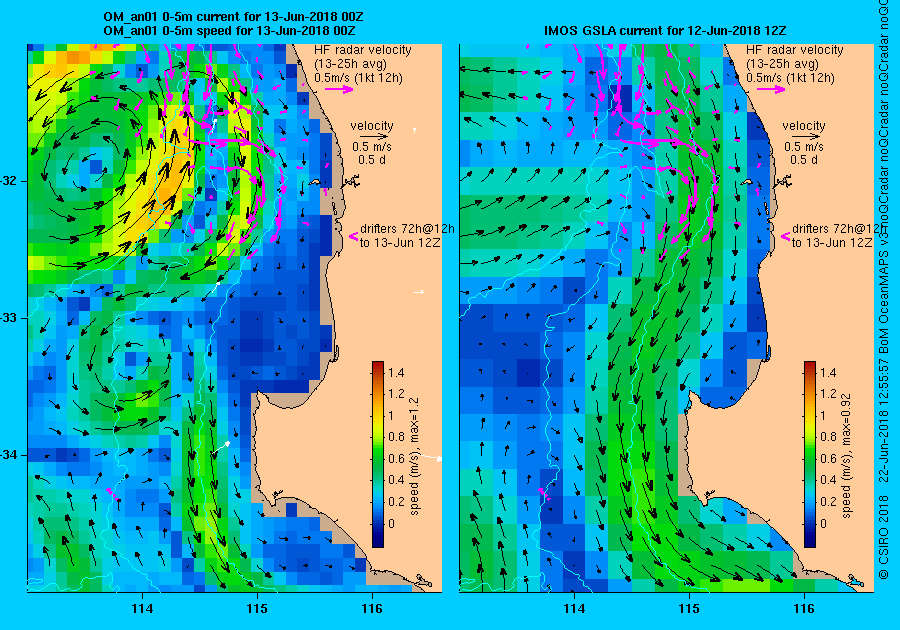Click 'to 13-Jun 12Z' text in IMOS GSLA map
Image resolution: width=900 pixels, height=630 pixels.
[832, 243]
